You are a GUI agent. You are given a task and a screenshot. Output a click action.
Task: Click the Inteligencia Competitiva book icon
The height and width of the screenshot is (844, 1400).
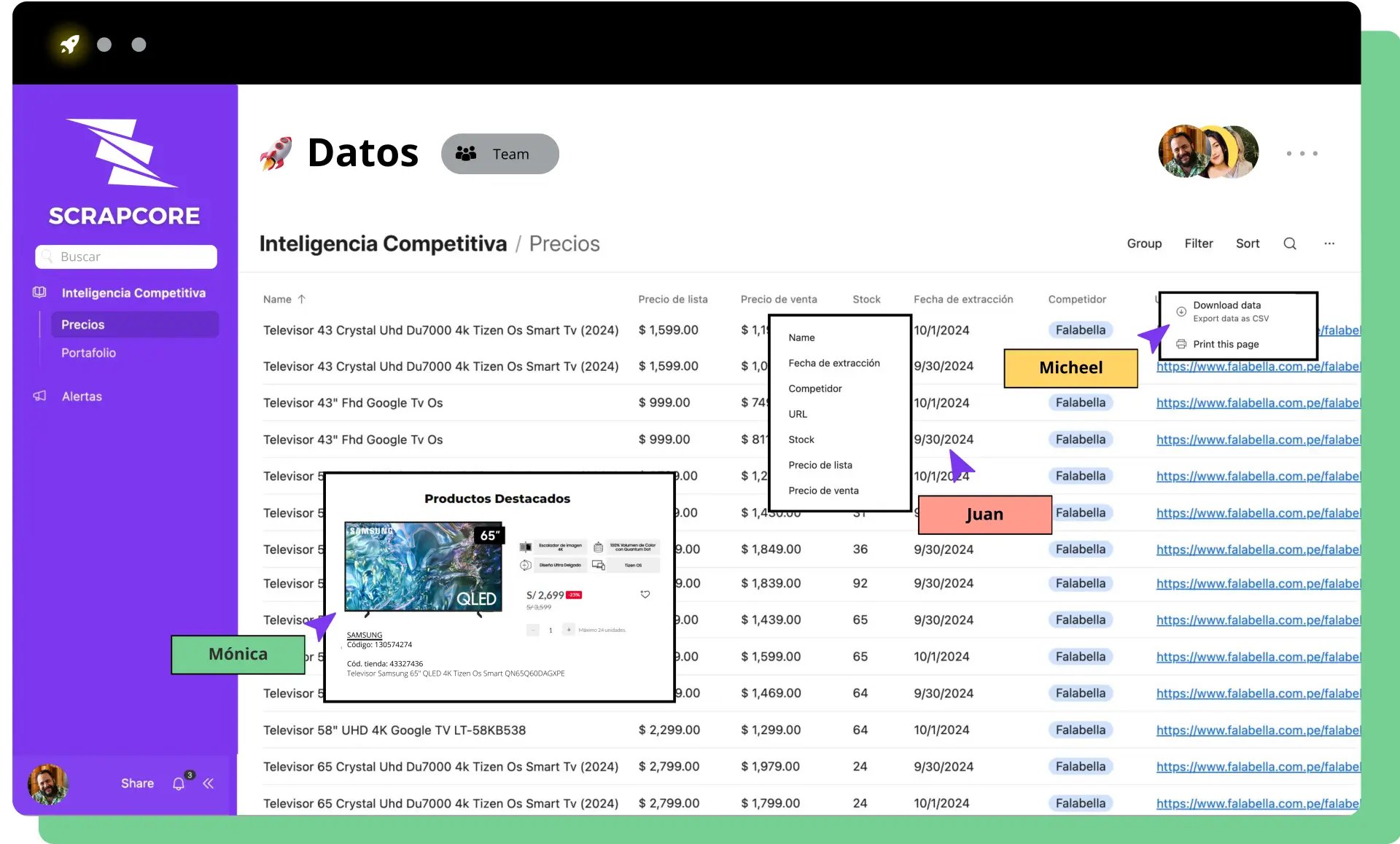(39, 292)
